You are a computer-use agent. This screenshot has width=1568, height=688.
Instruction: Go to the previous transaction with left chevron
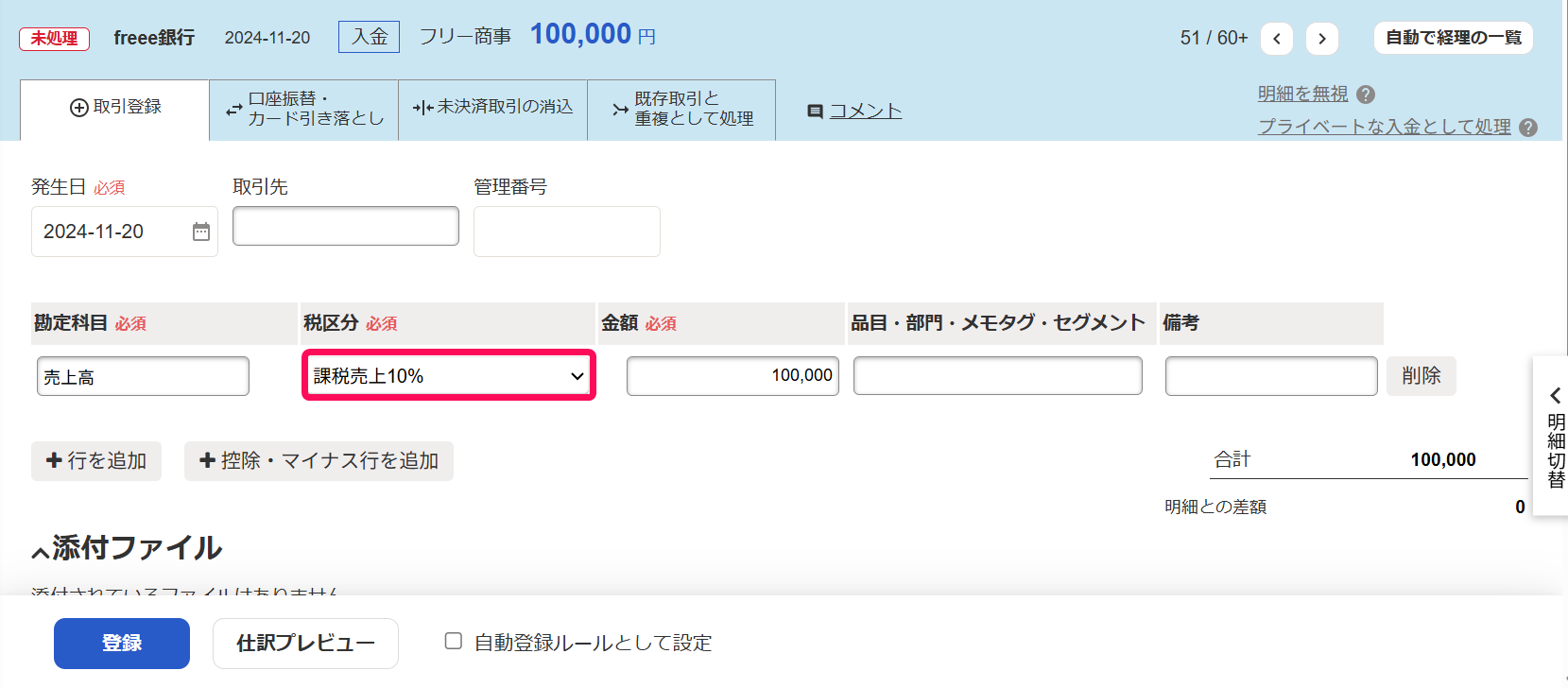[1277, 39]
